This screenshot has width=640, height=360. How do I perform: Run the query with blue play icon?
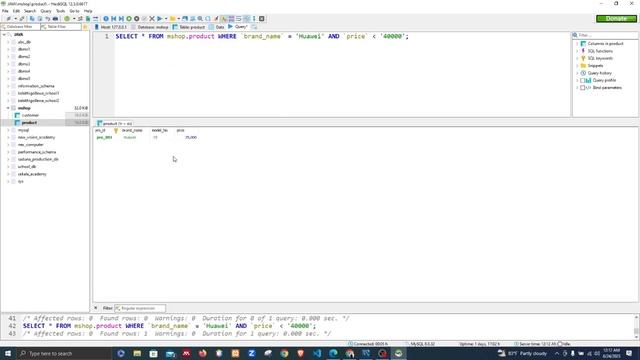point(160,19)
